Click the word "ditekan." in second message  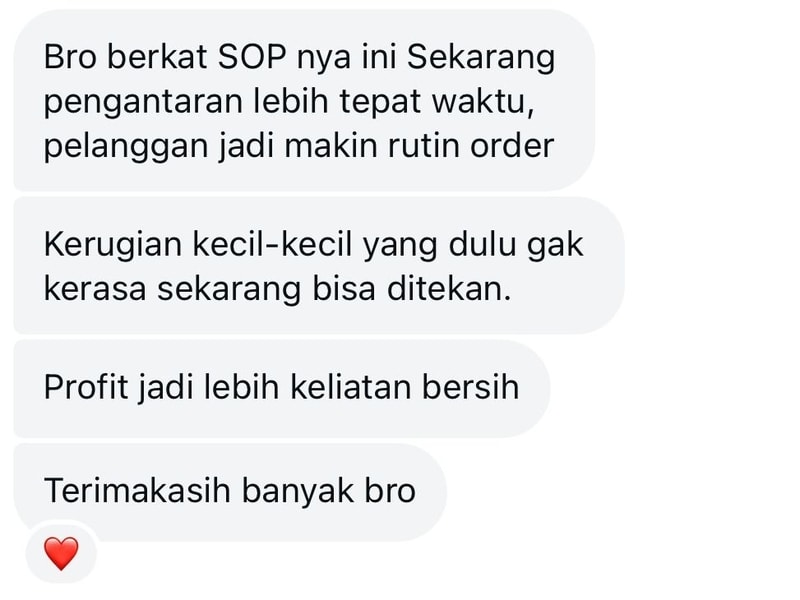point(449,289)
